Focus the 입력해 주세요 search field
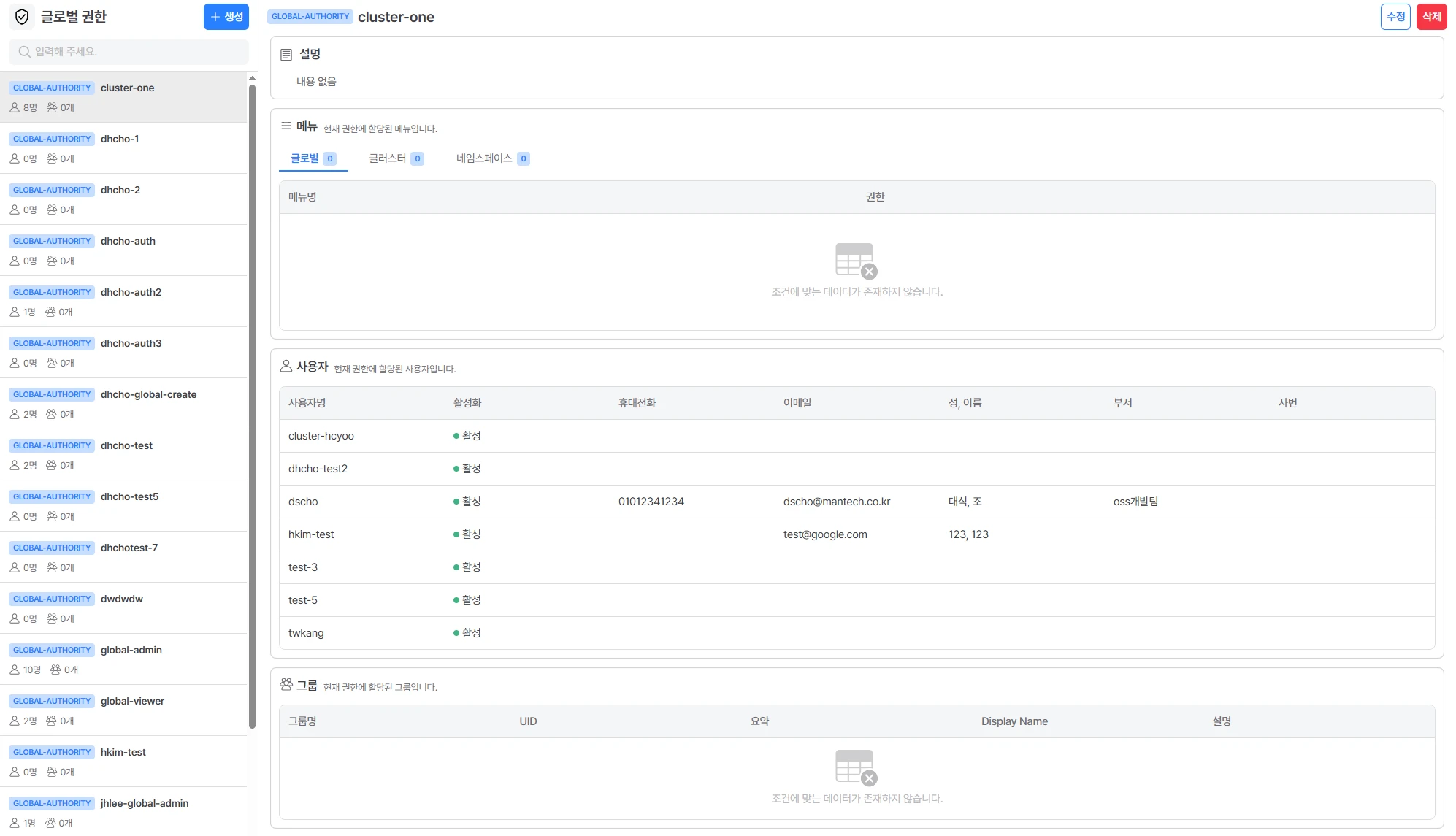 tap(129, 52)
